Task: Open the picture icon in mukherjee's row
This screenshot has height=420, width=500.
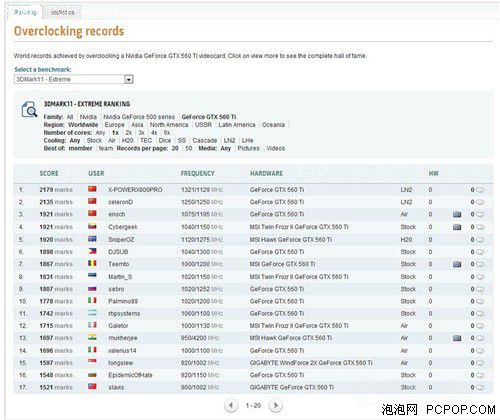Action: click(457, 338)
